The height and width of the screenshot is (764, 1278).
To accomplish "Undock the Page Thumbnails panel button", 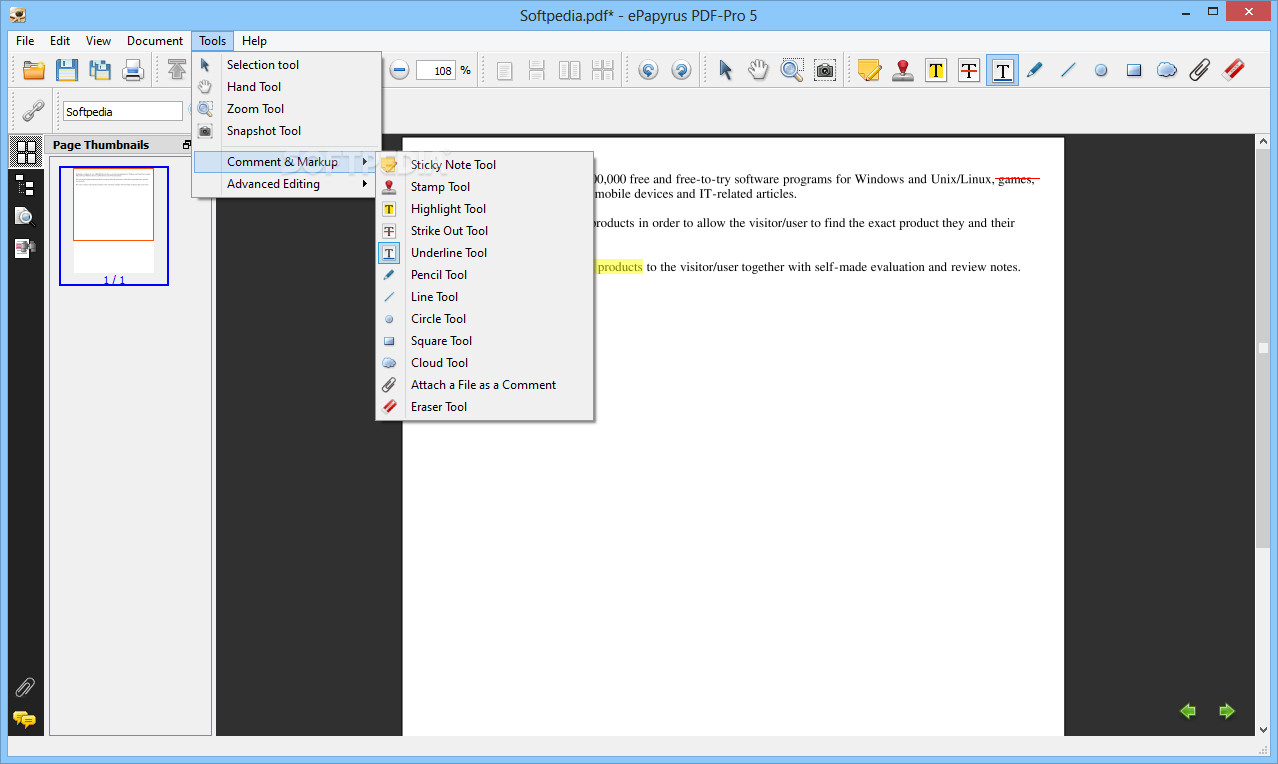I will pos(187,145).
